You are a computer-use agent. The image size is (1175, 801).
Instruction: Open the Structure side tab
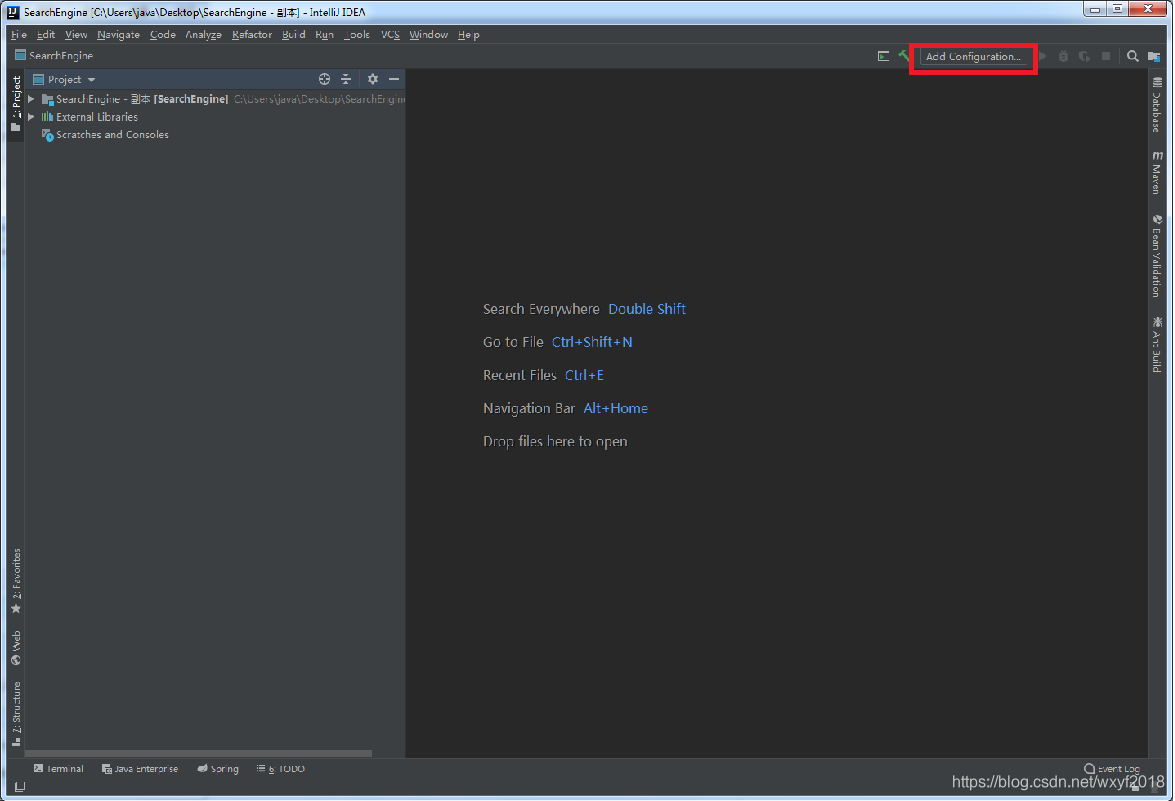[x=16, y=713]
